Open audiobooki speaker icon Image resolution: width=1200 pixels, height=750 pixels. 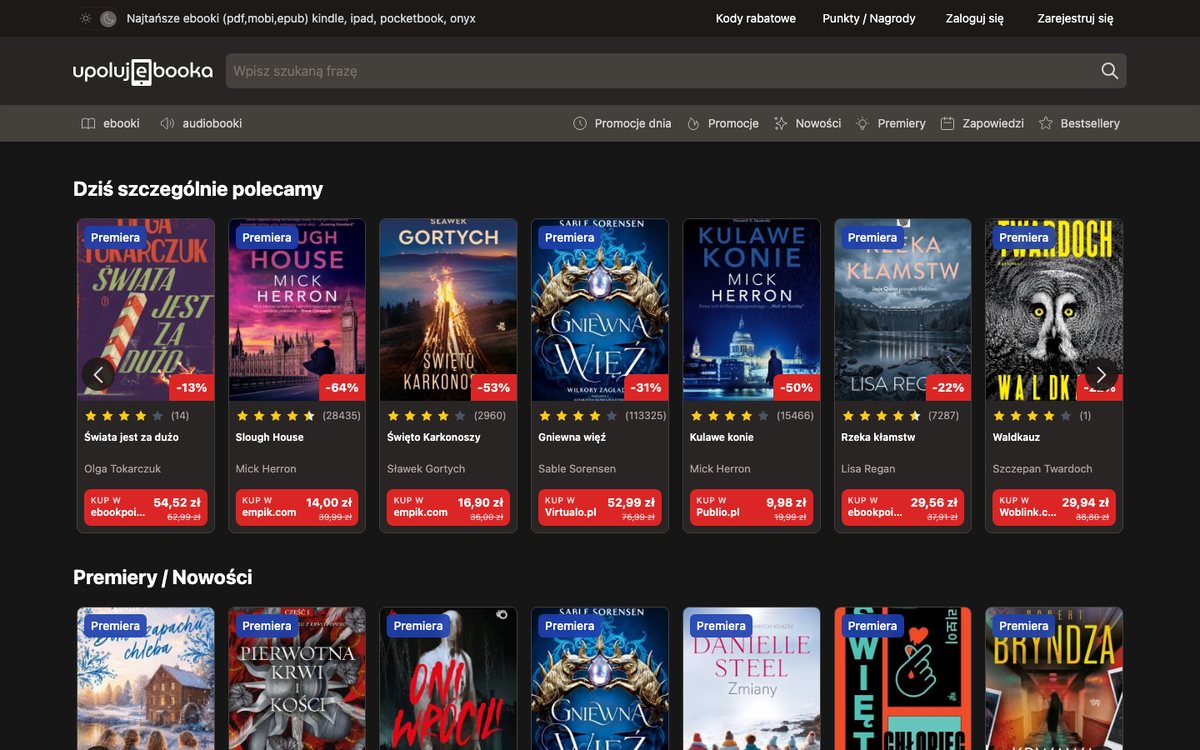pyautogui.click(x=167, y=124)
